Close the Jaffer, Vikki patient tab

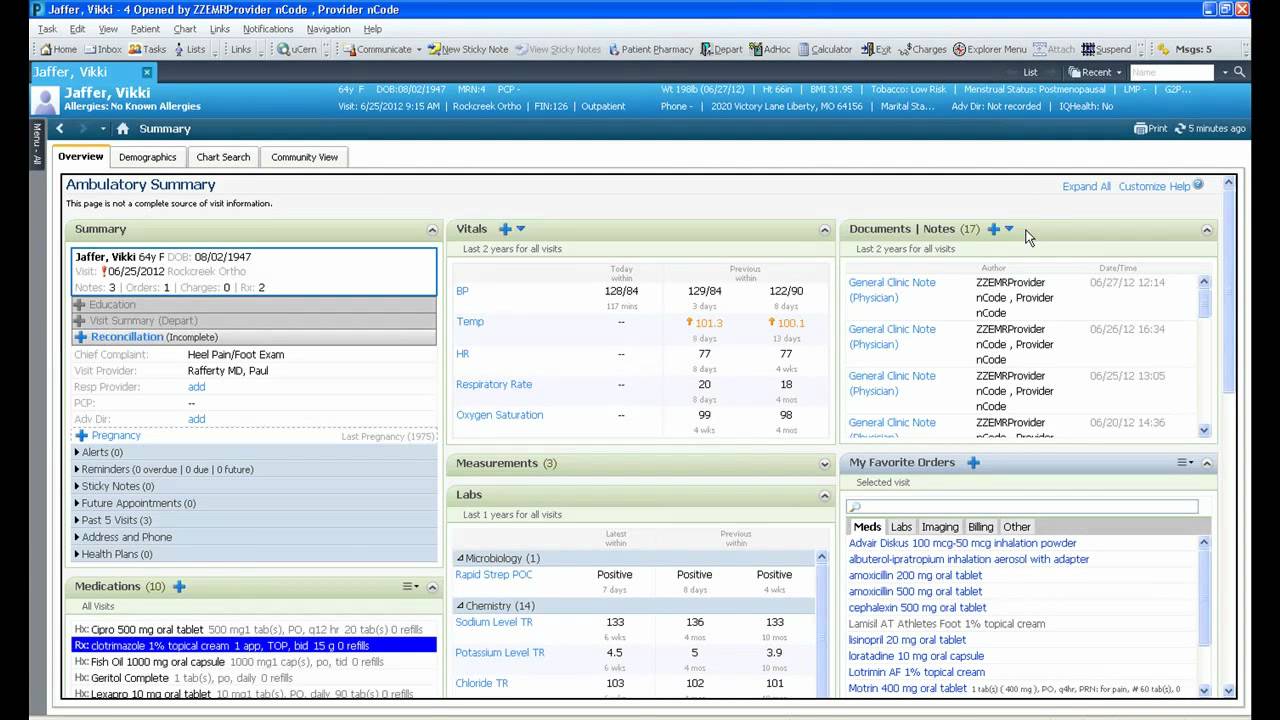point(147,73)
